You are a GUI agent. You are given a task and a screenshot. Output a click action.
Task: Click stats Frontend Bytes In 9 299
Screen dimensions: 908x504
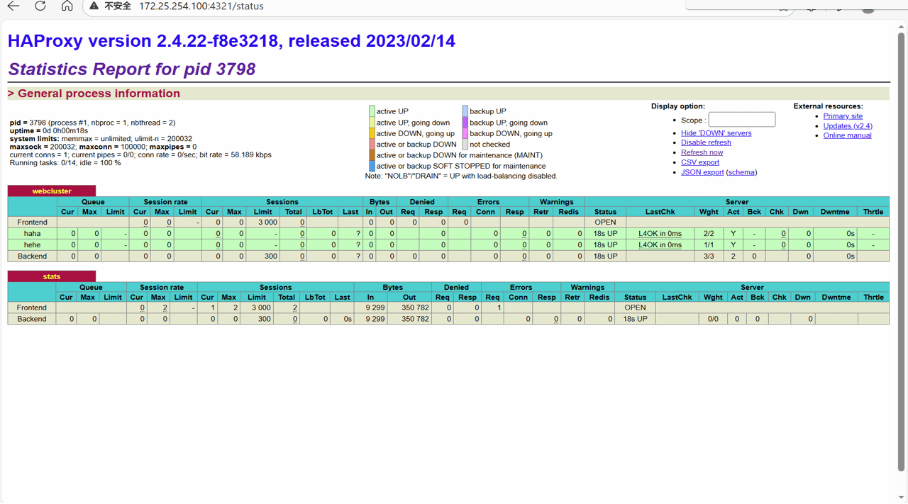pos(375,308)
